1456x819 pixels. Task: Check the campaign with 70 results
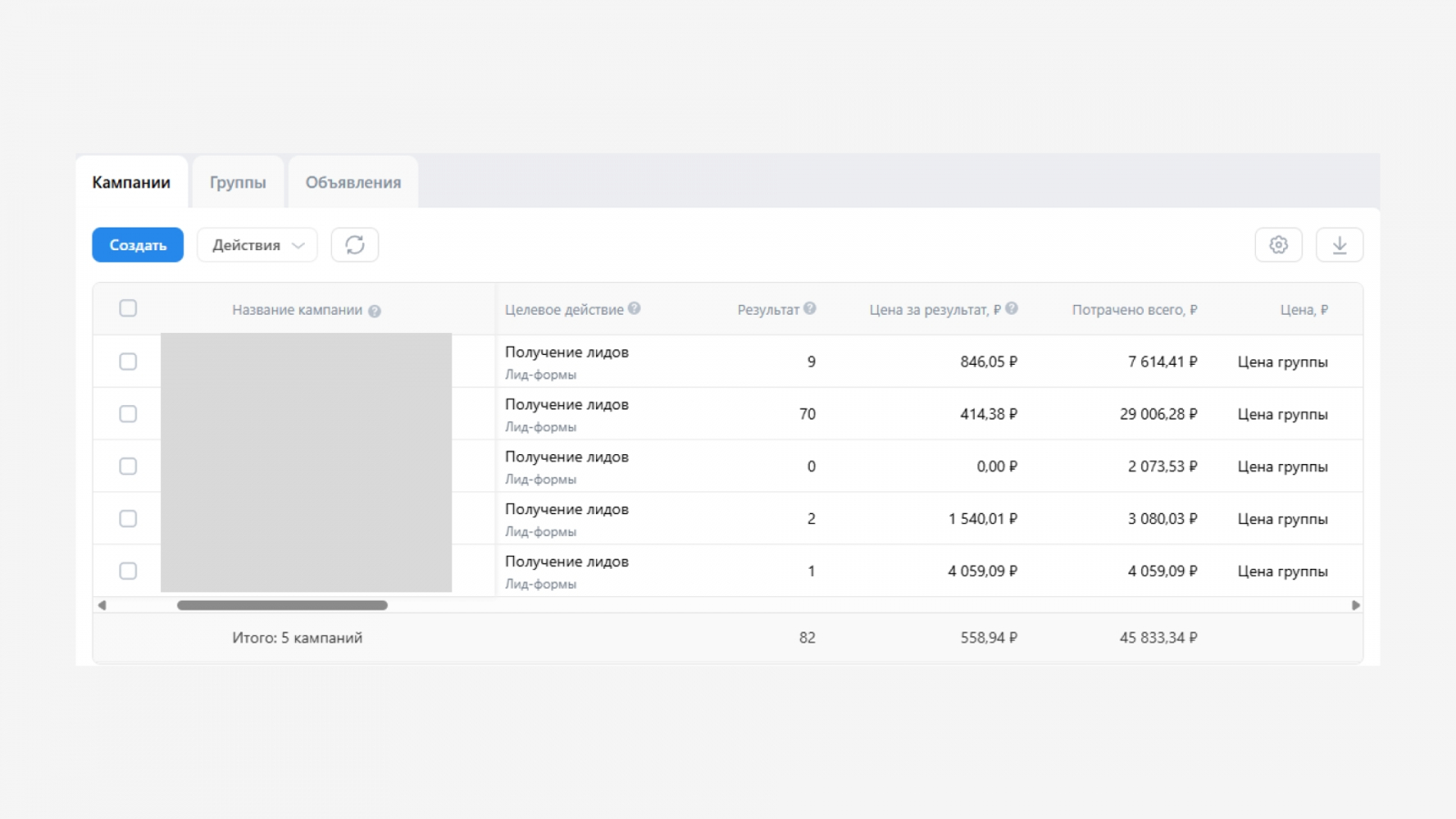[128, 414]
